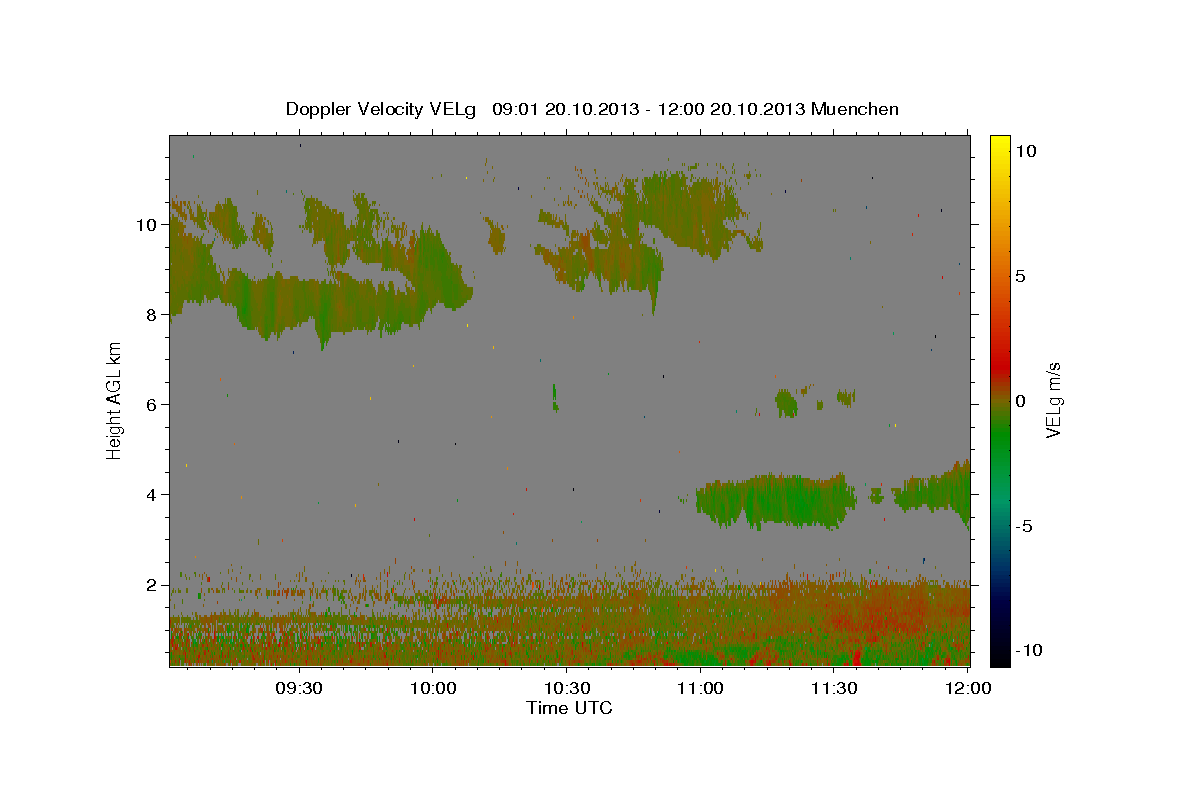This screenshot has width=1200, height=800.
Task: Click the "Height AGL km" axis label
Action: tap(115, 400)
